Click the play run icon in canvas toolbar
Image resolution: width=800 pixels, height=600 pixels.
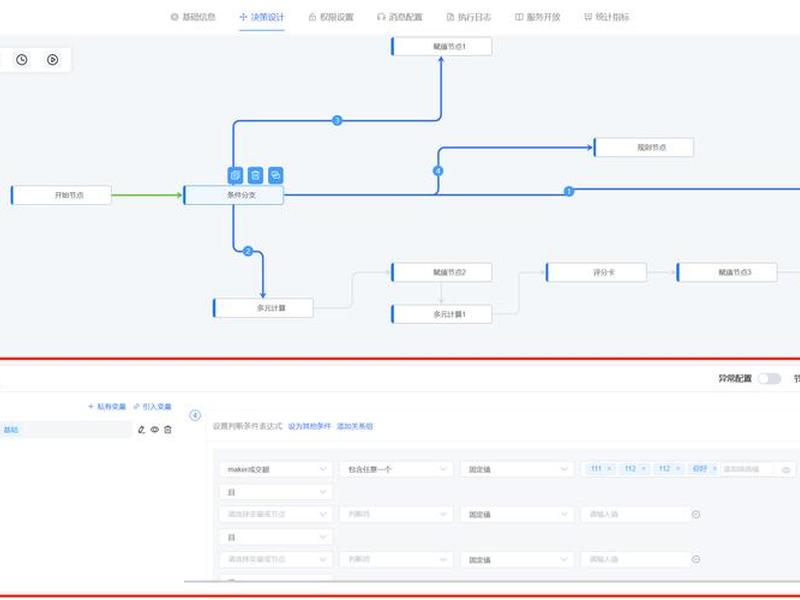pyautogui.click(x=53, y=60)
